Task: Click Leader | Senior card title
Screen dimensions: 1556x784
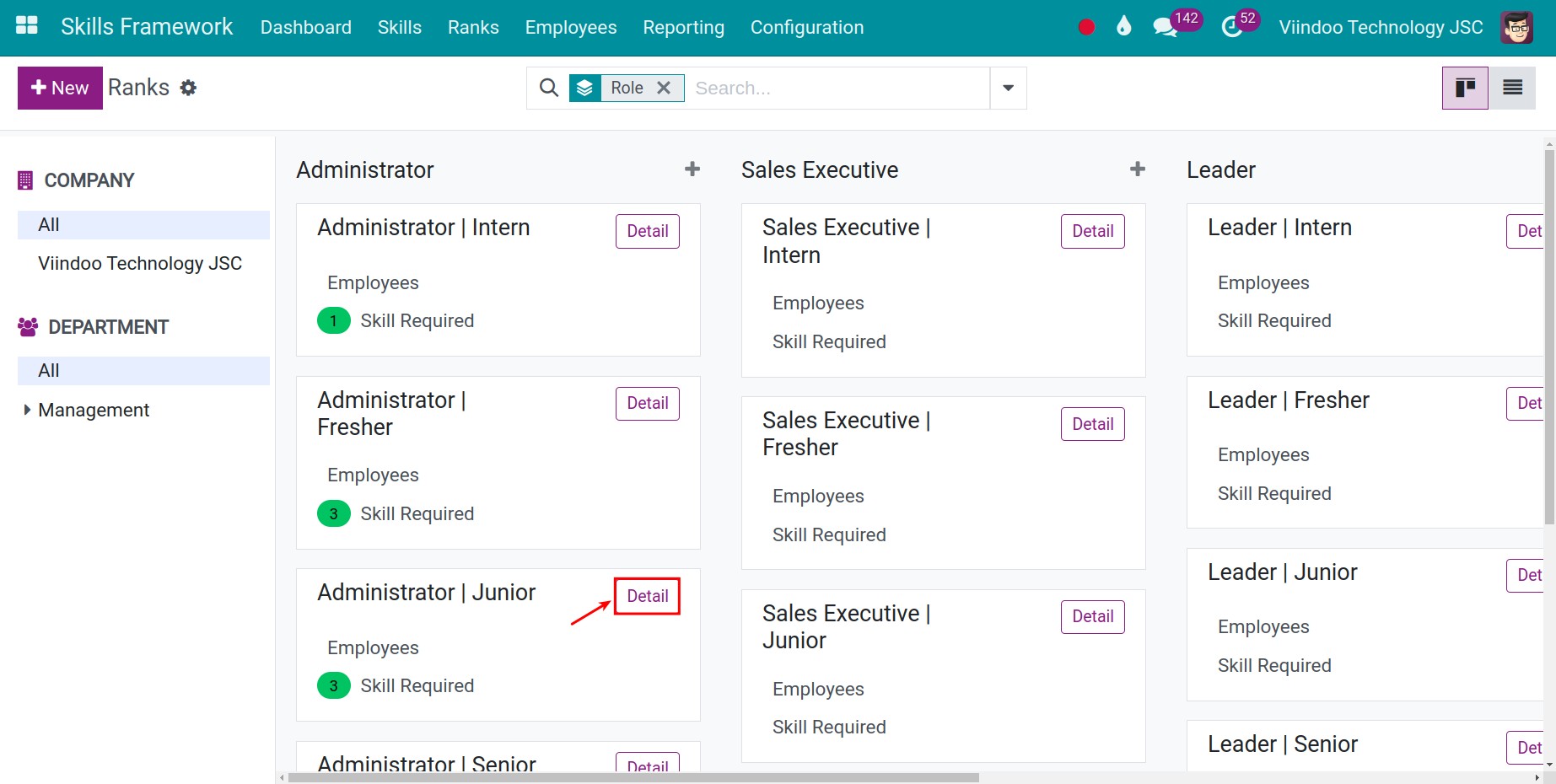Action: click(1283, 744)
